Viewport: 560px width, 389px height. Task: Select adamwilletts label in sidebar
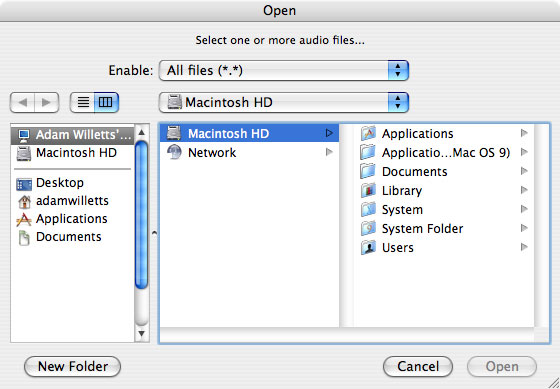point(72,201)
